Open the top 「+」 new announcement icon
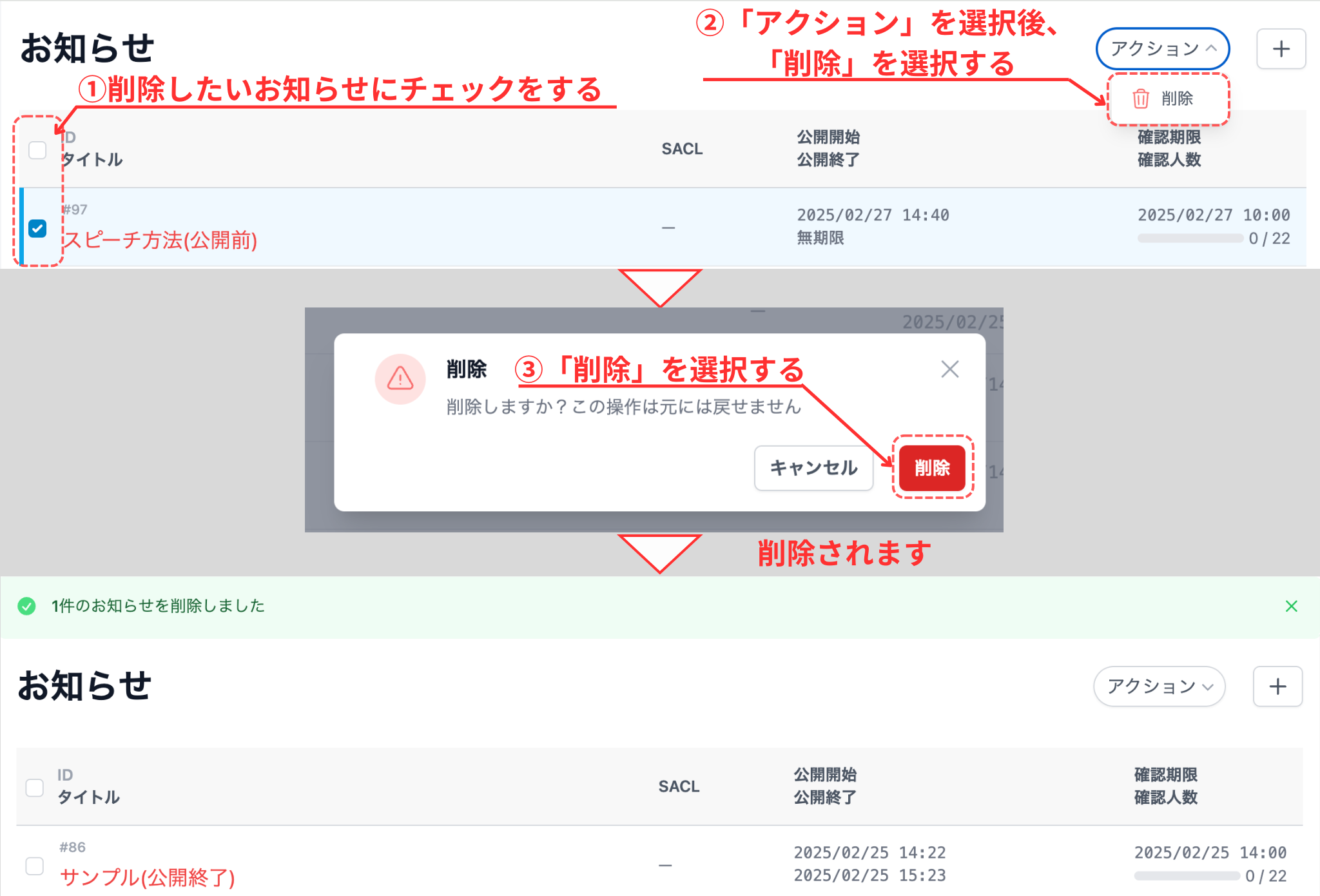This screenshot has width=1320, height=896. (1280, 48)
